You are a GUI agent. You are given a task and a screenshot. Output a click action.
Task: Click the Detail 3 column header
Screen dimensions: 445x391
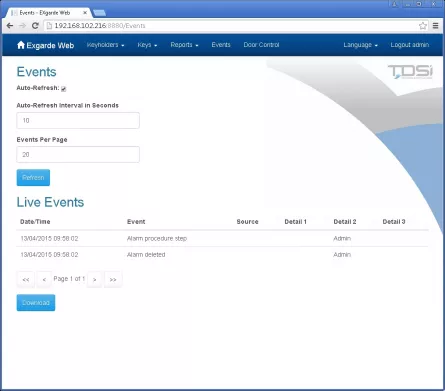coord(394,222)
